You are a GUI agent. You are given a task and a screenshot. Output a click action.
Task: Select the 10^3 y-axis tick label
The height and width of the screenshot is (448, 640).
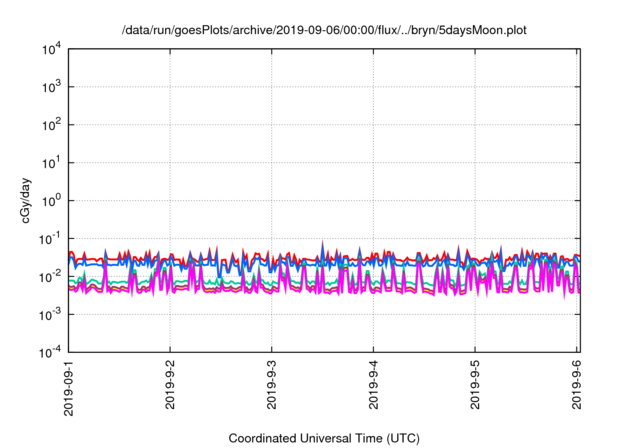coord(51,87)
